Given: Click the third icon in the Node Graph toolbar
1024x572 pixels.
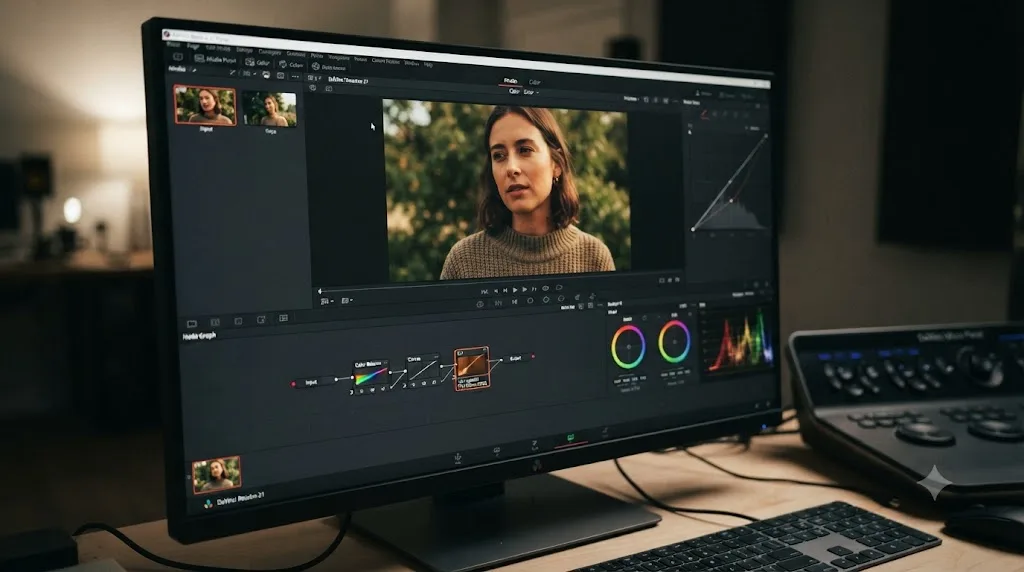Looking at the screenshot, I should [x=238, y=321].
